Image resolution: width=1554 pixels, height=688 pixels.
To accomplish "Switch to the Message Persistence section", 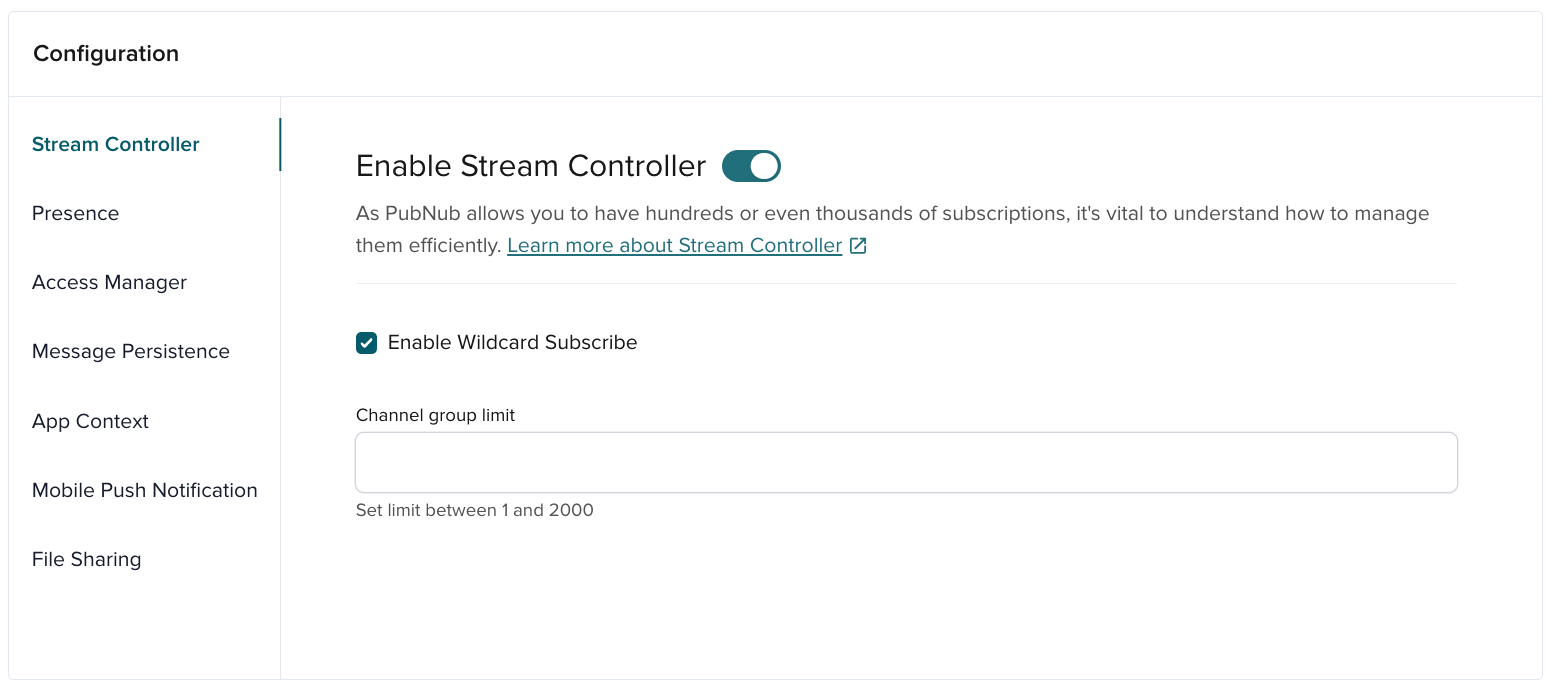I will pos(131,351).
